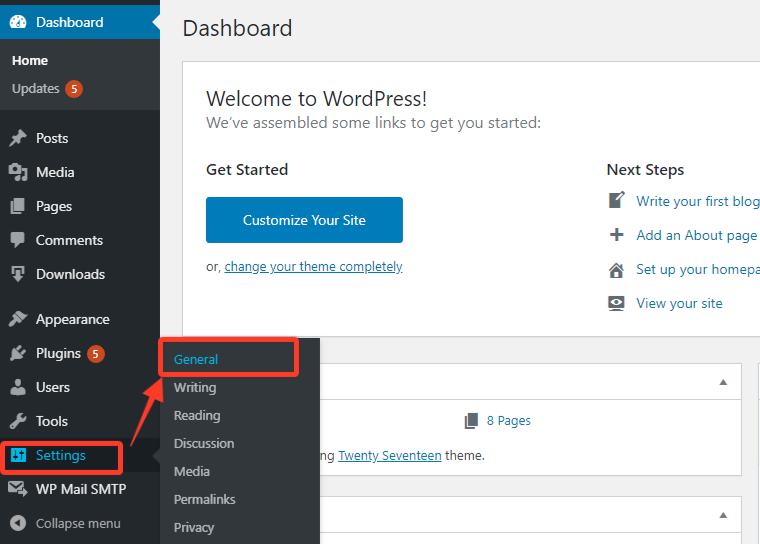
Task: Click the plus icon beside Add an About page
Action: (617, 235)
